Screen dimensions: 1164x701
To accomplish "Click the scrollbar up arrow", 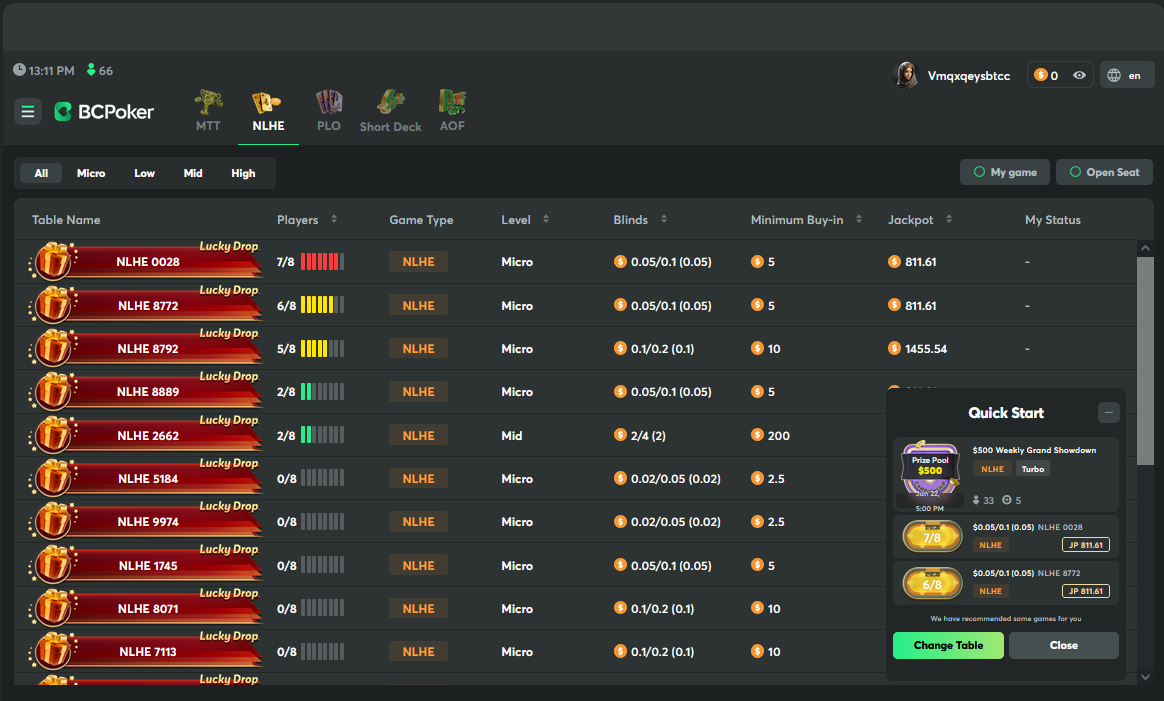I will (x=1145, y=248).
